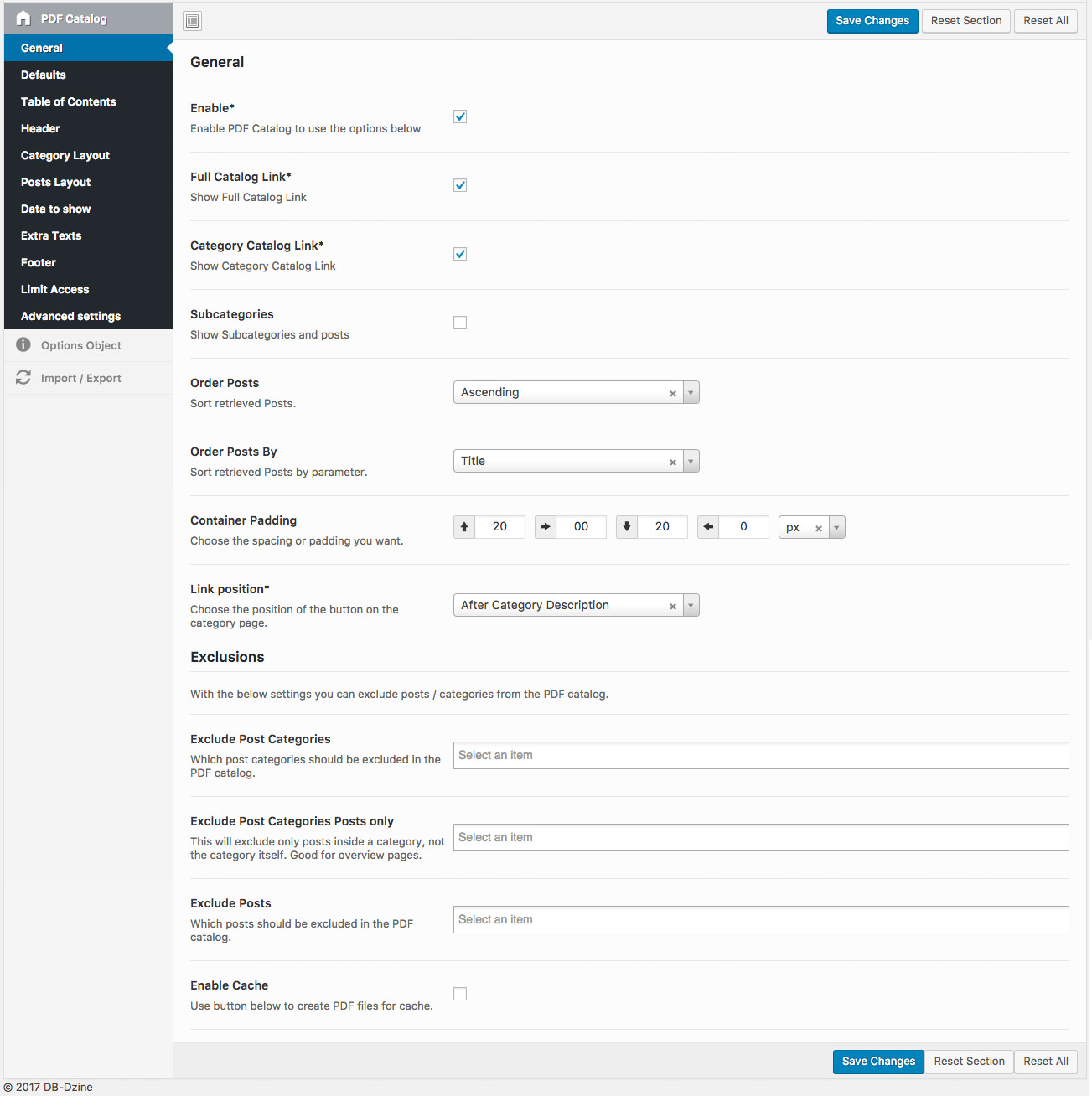Viewport: 1092px width, 1096px height.
Task: Click the right padding arrow icon
Action: click(x=546, y=527)
